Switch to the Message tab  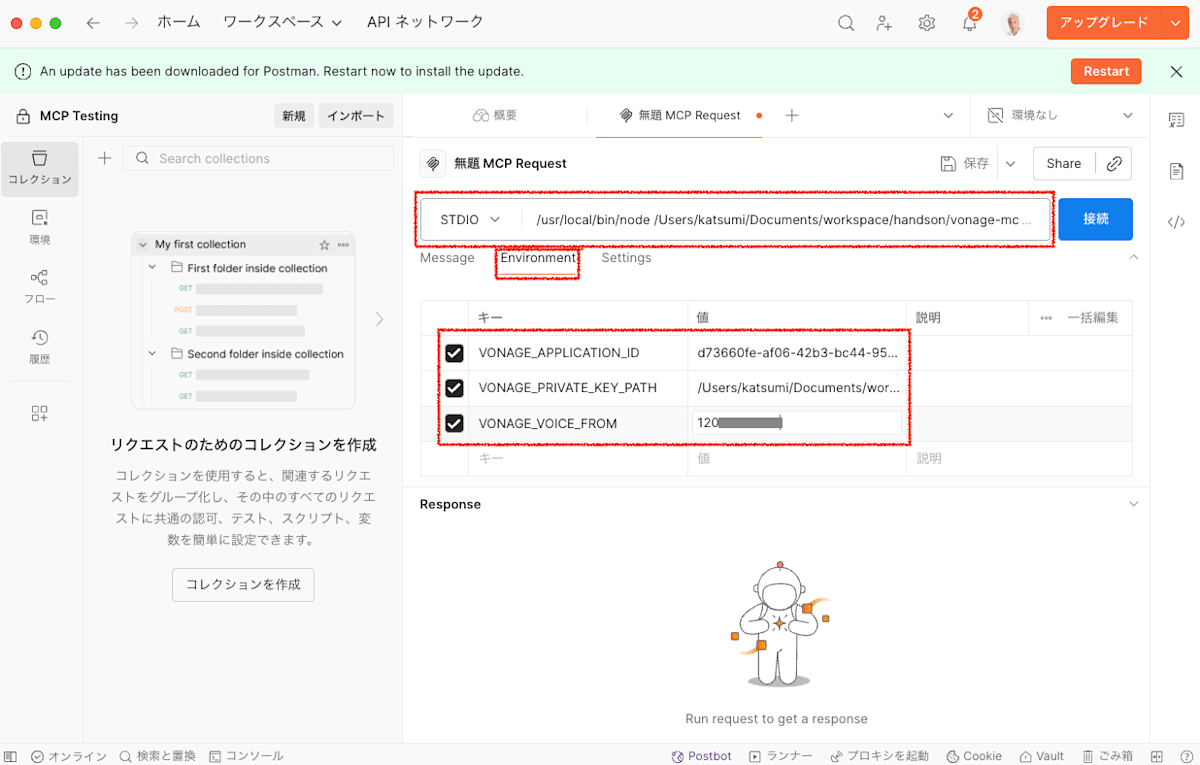(447, 258)
